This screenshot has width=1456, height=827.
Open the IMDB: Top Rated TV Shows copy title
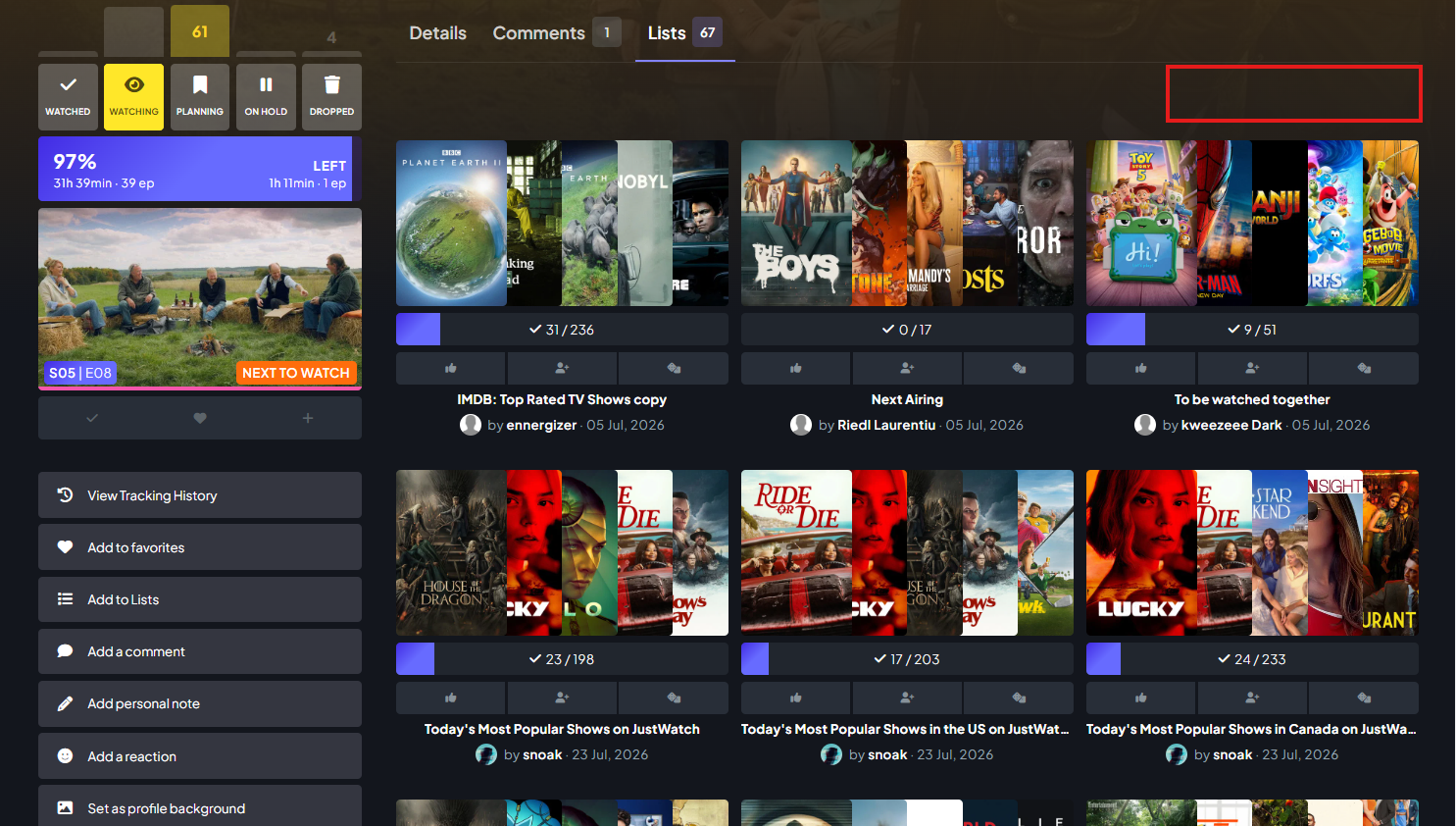(562, 399)
